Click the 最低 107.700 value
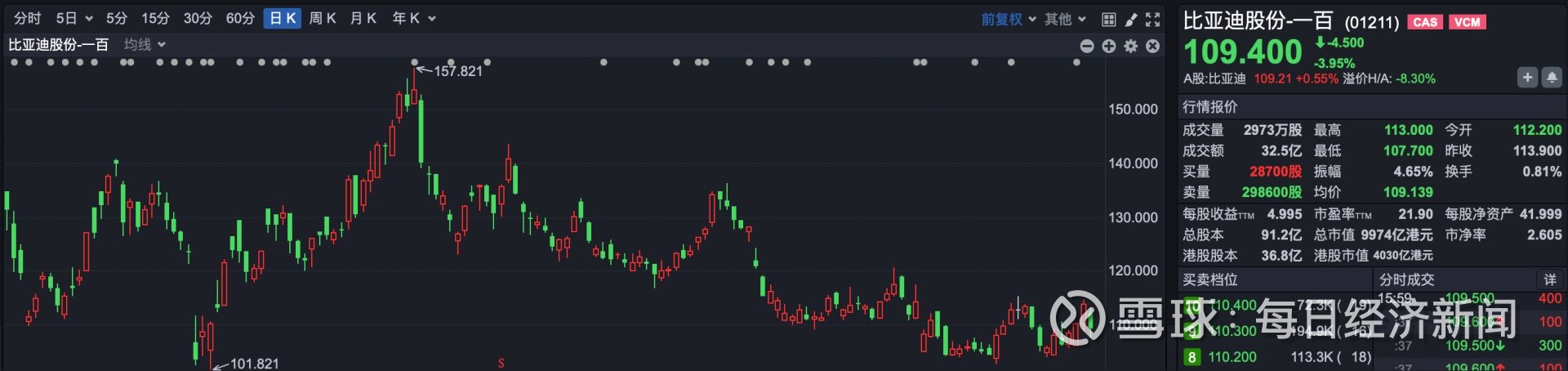This screenshot has height=371, width=1568. coord(1409,150)
